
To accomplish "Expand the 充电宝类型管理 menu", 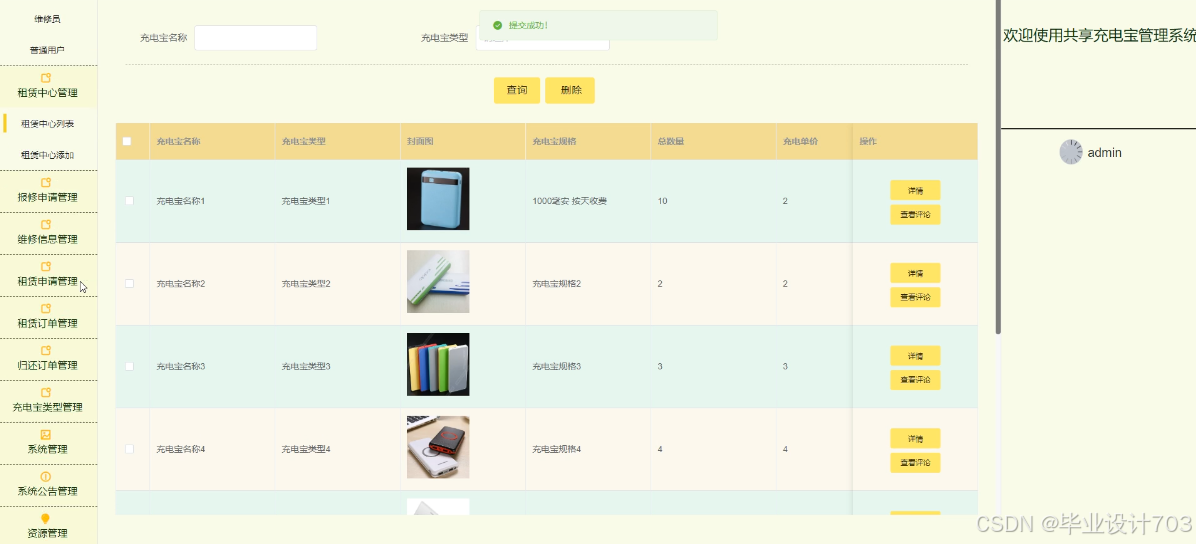I will 47,401.
